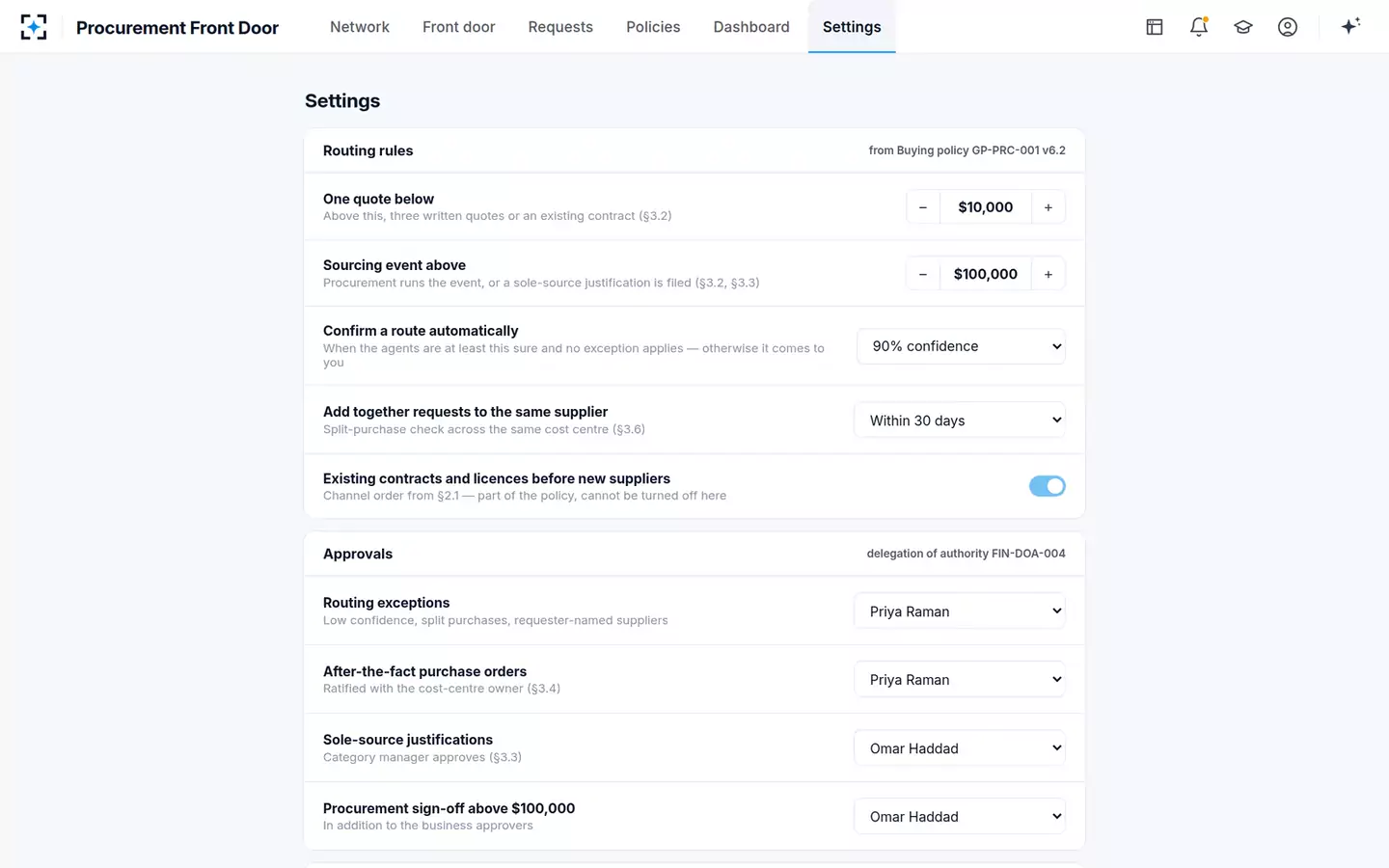The height and width of the screenshot is (868, 1389).
Task: Click the 'Routing rules' section heading
Action: 368,150
